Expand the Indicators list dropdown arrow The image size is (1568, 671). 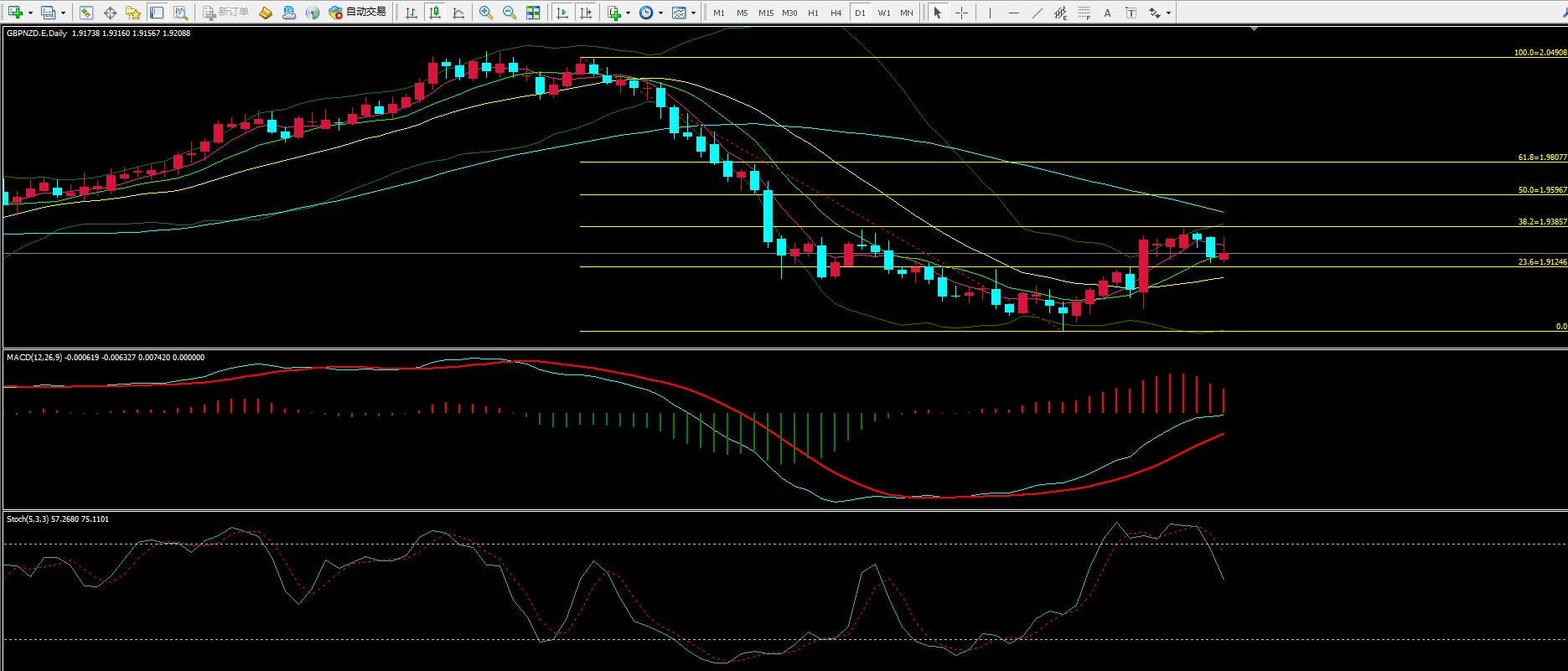pyautogui.click(x=628, y=13)
